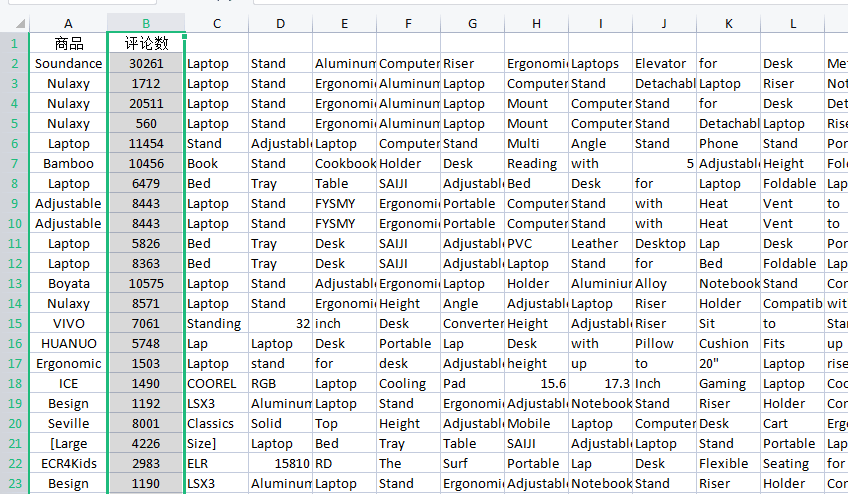Click cell containing Multi
Screen dimensions: 848x494
click(536, 143)
